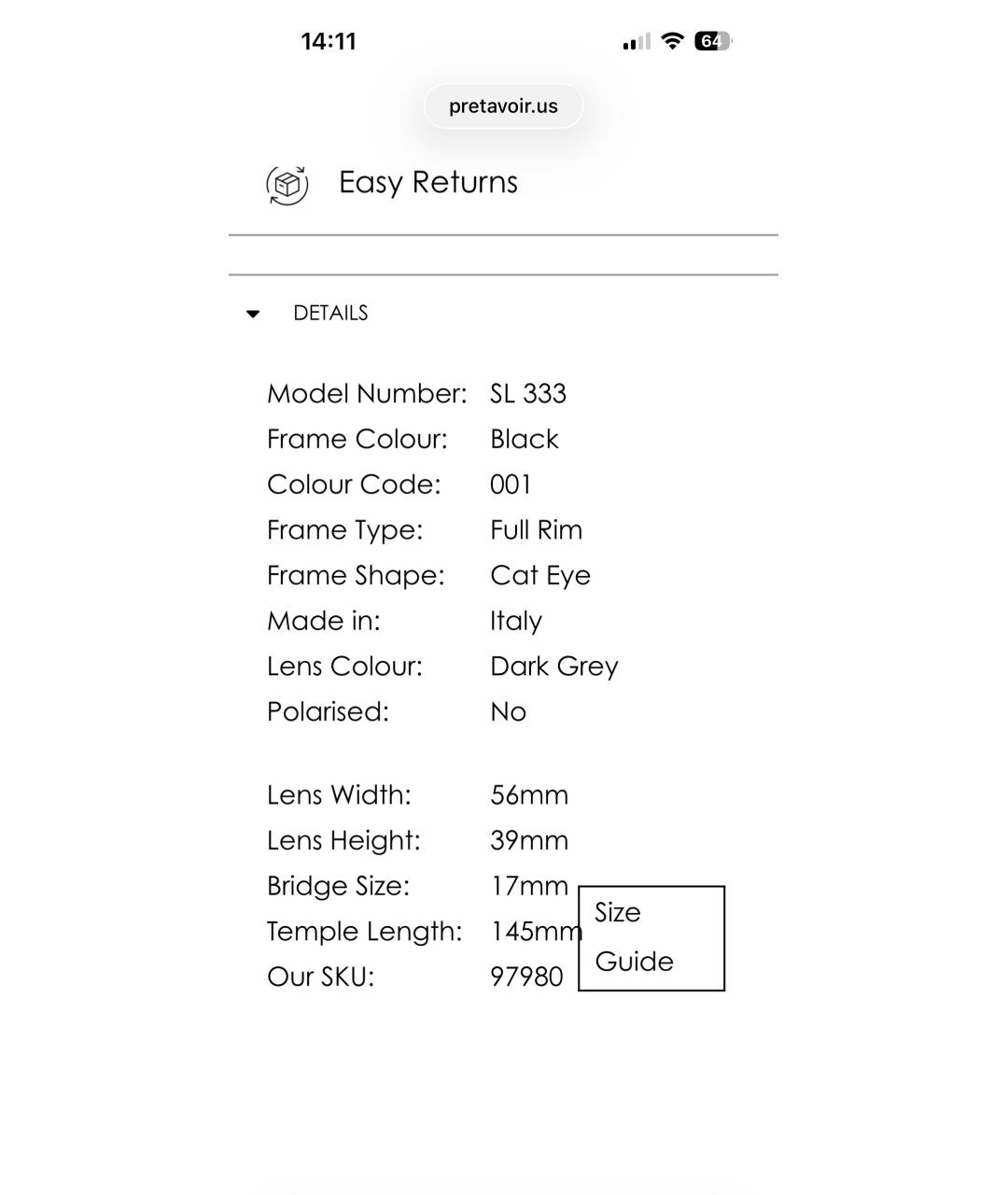The width and height of the screenshot is (1008, 1195).
Task: Tap the battery level indicator
Action: pyautogui.click(x=712, y=41)
